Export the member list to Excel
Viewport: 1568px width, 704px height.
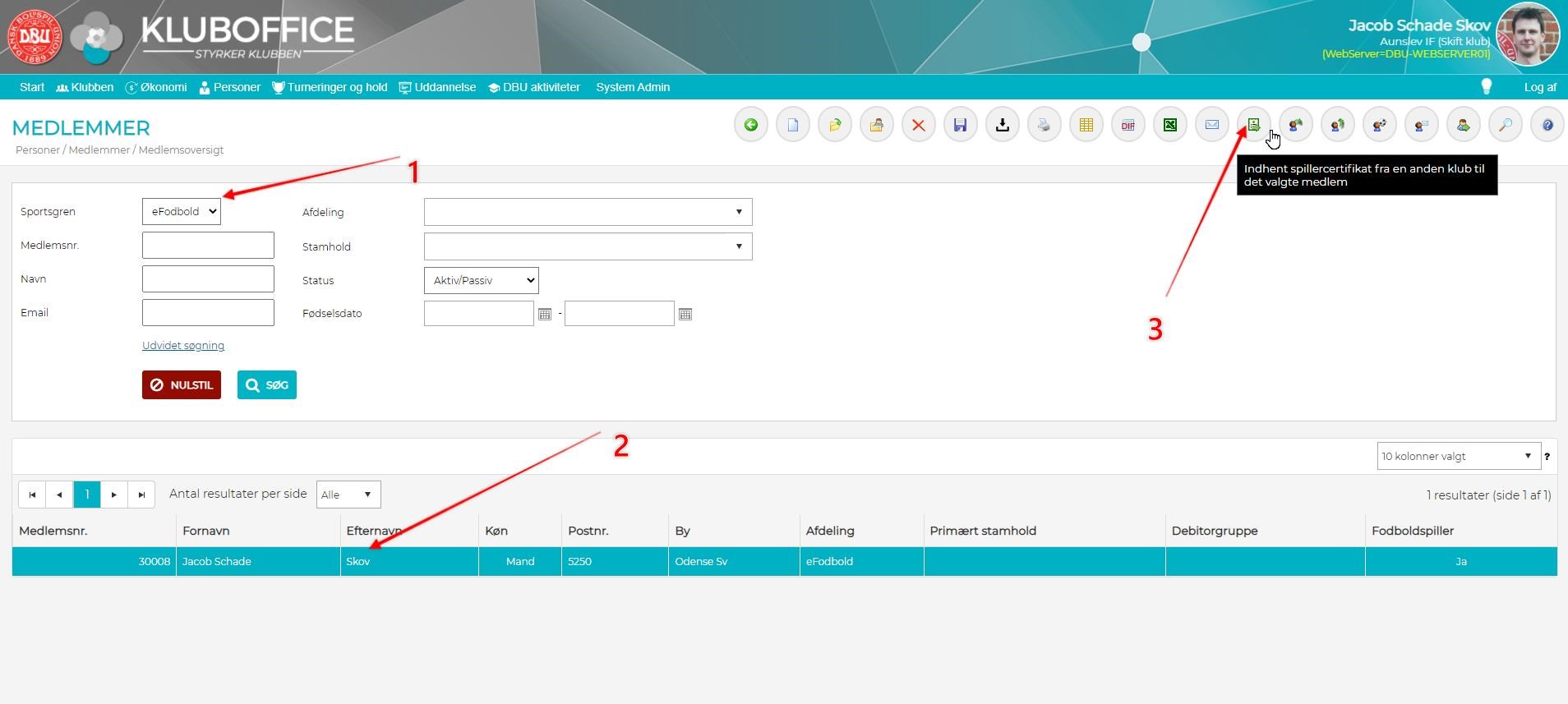[1169, 125]
